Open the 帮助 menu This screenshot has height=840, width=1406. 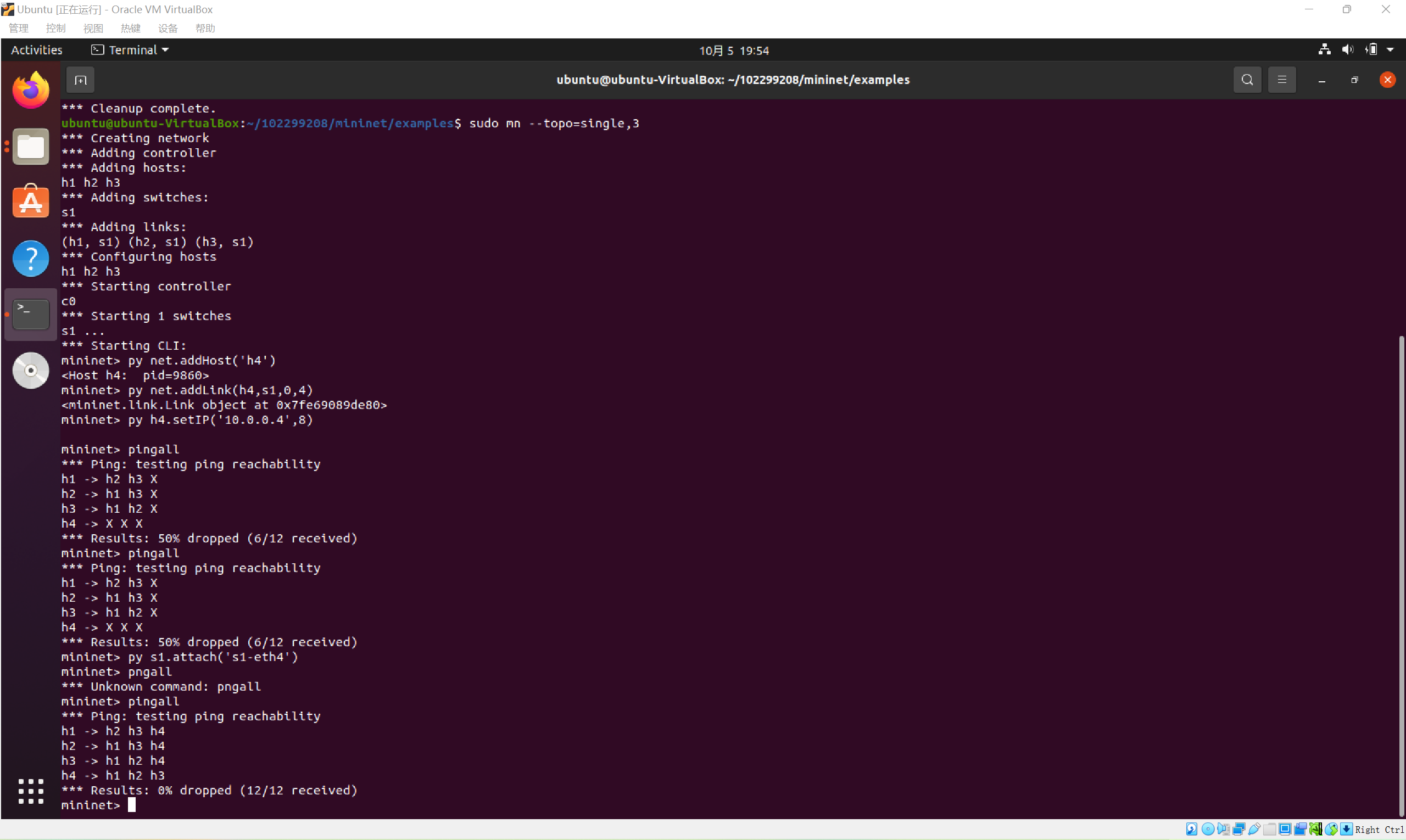tap(205, 29)
